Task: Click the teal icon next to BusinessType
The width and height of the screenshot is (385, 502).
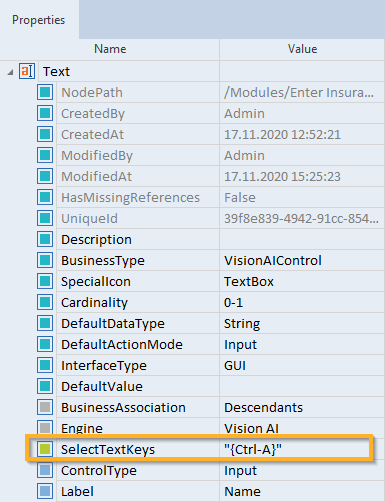Action: tap(45, 260)
